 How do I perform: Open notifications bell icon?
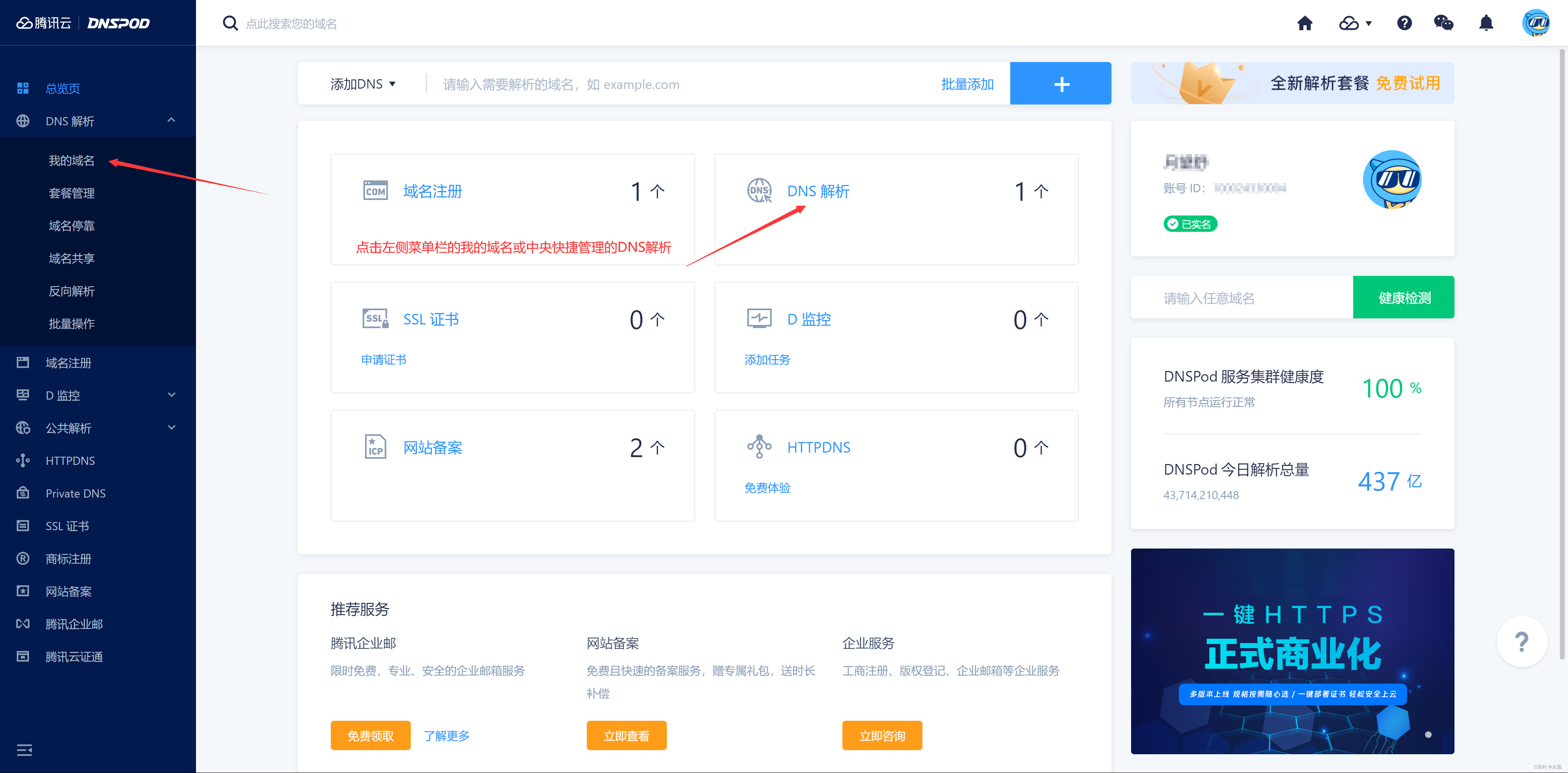click(x=1486, y=23)
